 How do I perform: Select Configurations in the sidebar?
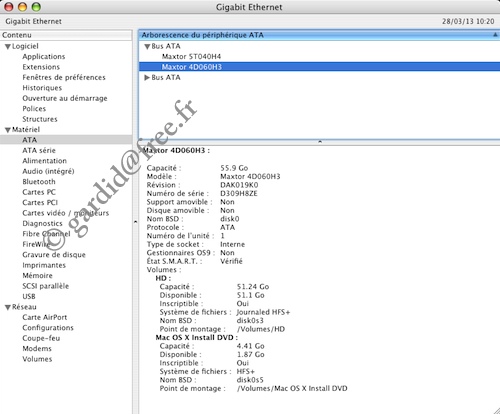(x=48, y=328)
